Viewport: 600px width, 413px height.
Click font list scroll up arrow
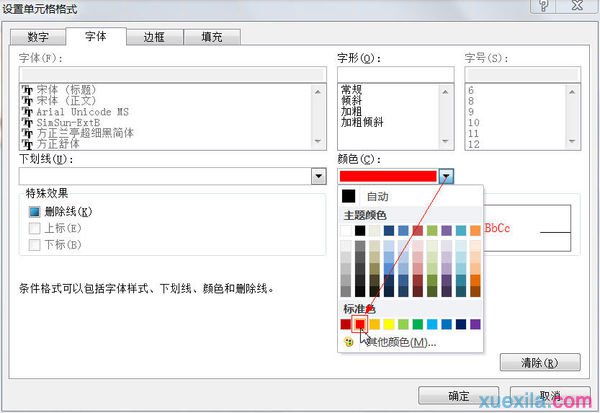click(318, 92)
